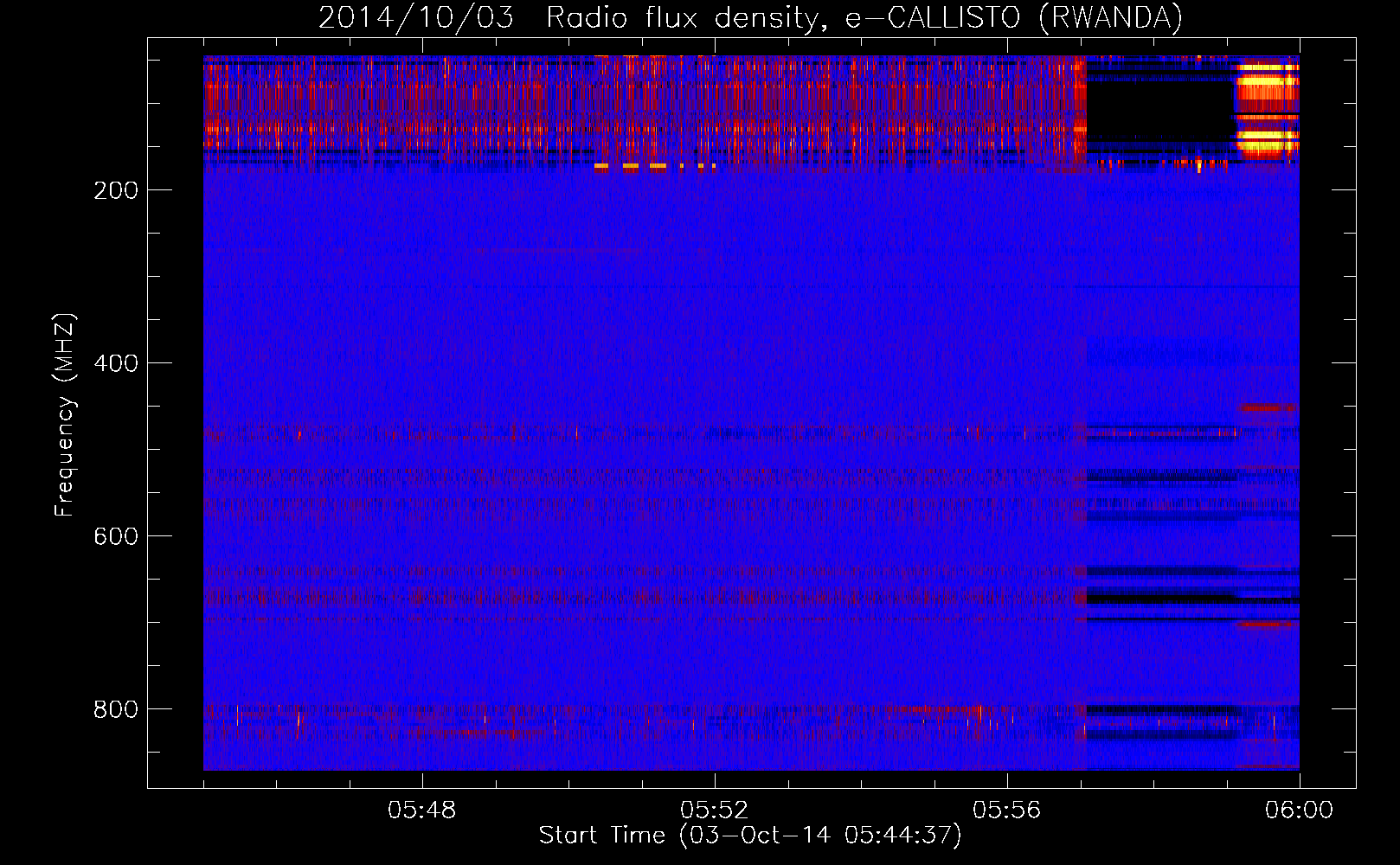Click the plot title 'Radio flux density, e-CALLISTO (RWANDA)'
This screenshot has height=865, width=1400.
[x=864, y=17]
